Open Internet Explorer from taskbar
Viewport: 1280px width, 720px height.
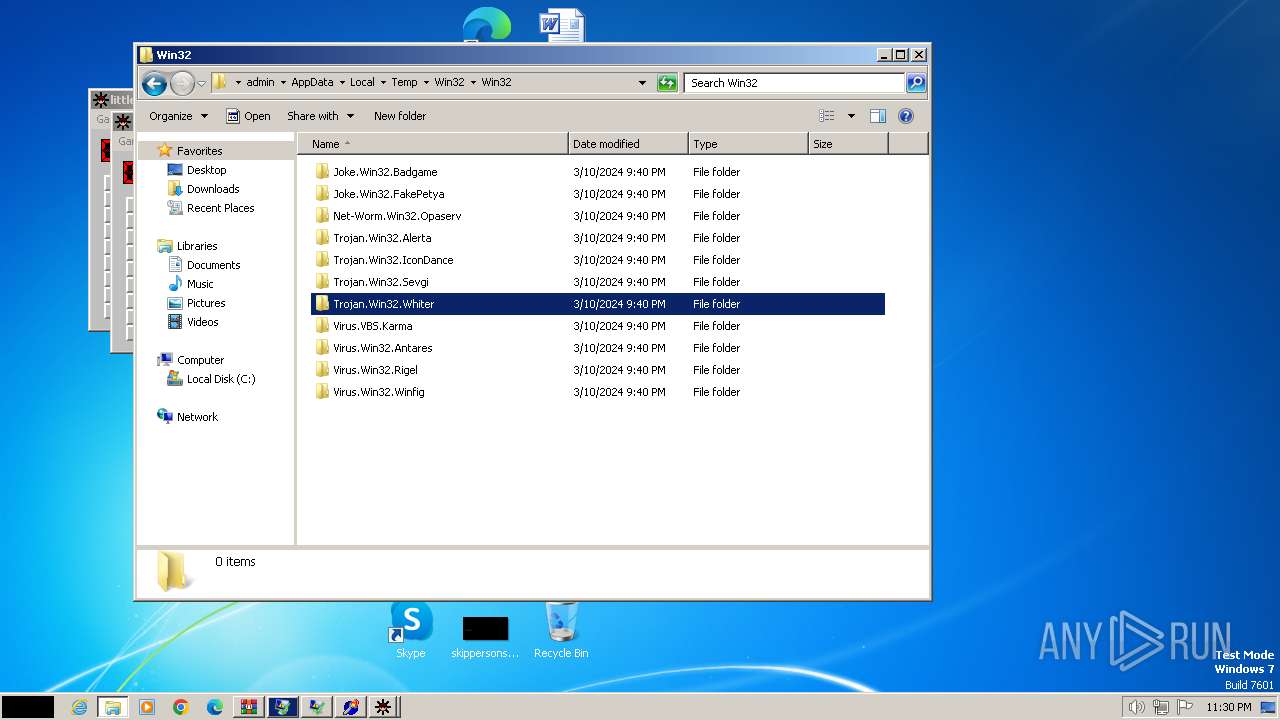click(x=79, y=707)
